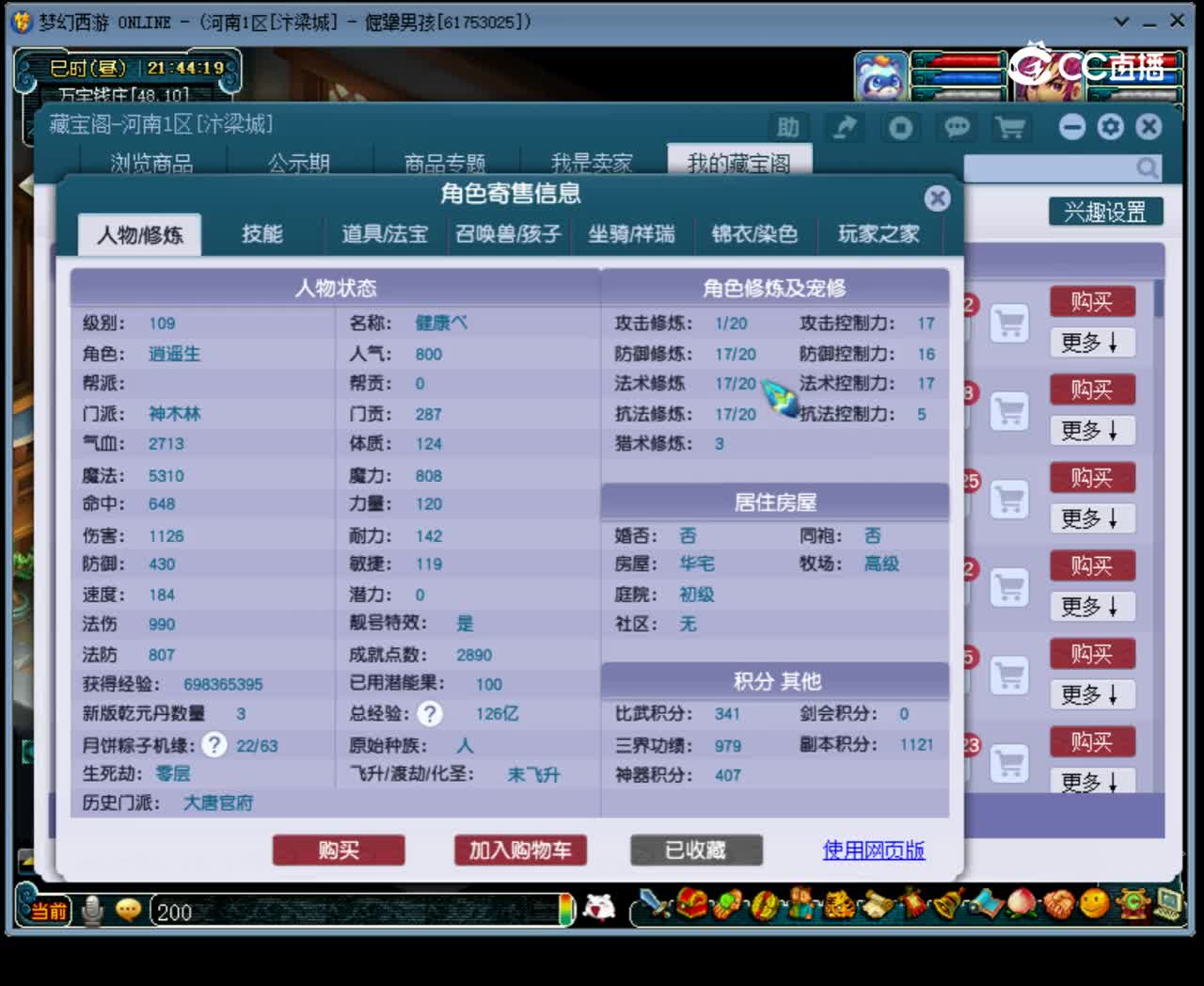Open the 浏览商品 tab in 藏宝阁

(x=151, y=163)
